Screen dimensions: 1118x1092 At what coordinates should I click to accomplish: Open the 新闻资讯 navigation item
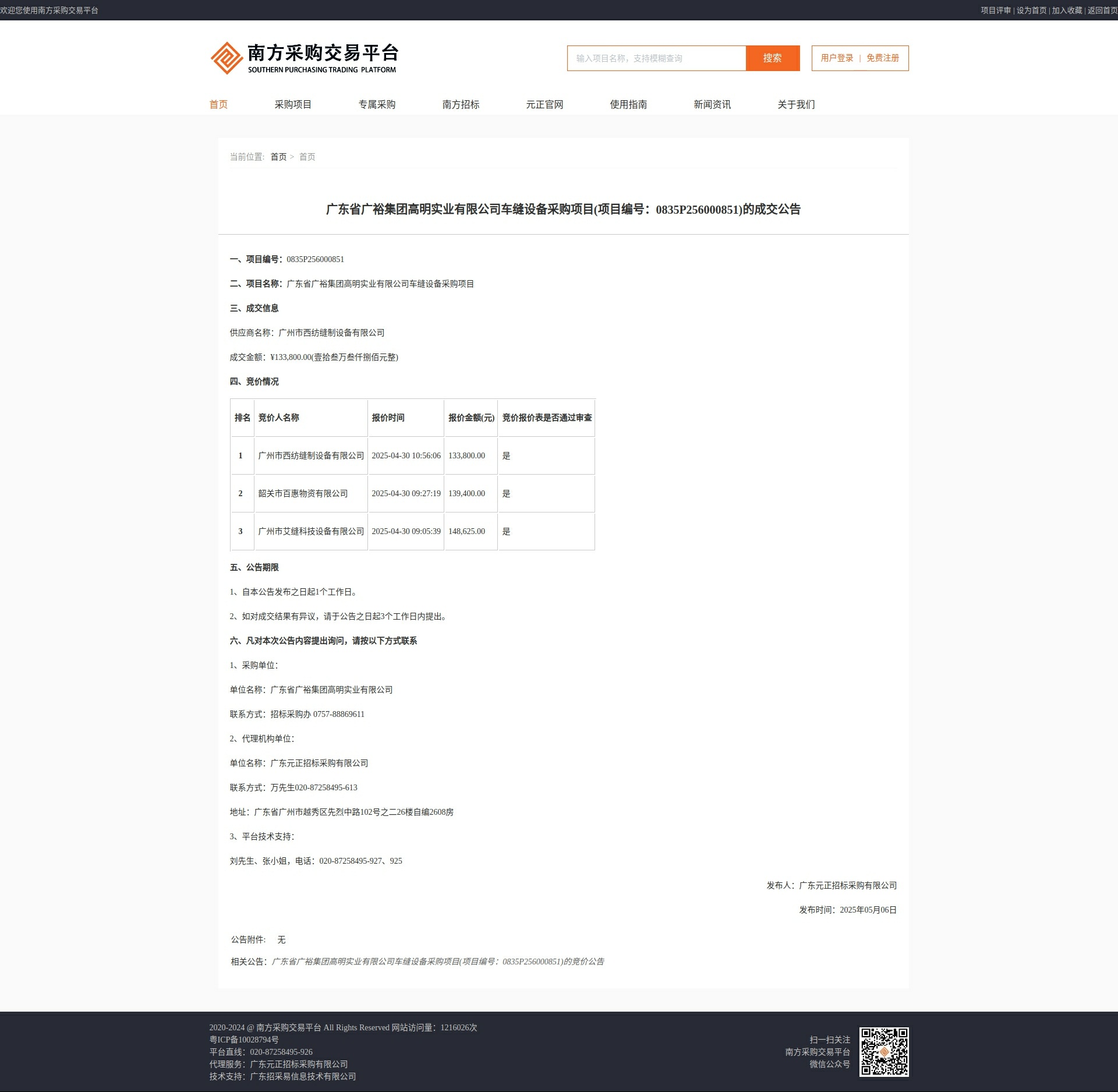coord(712,105)
